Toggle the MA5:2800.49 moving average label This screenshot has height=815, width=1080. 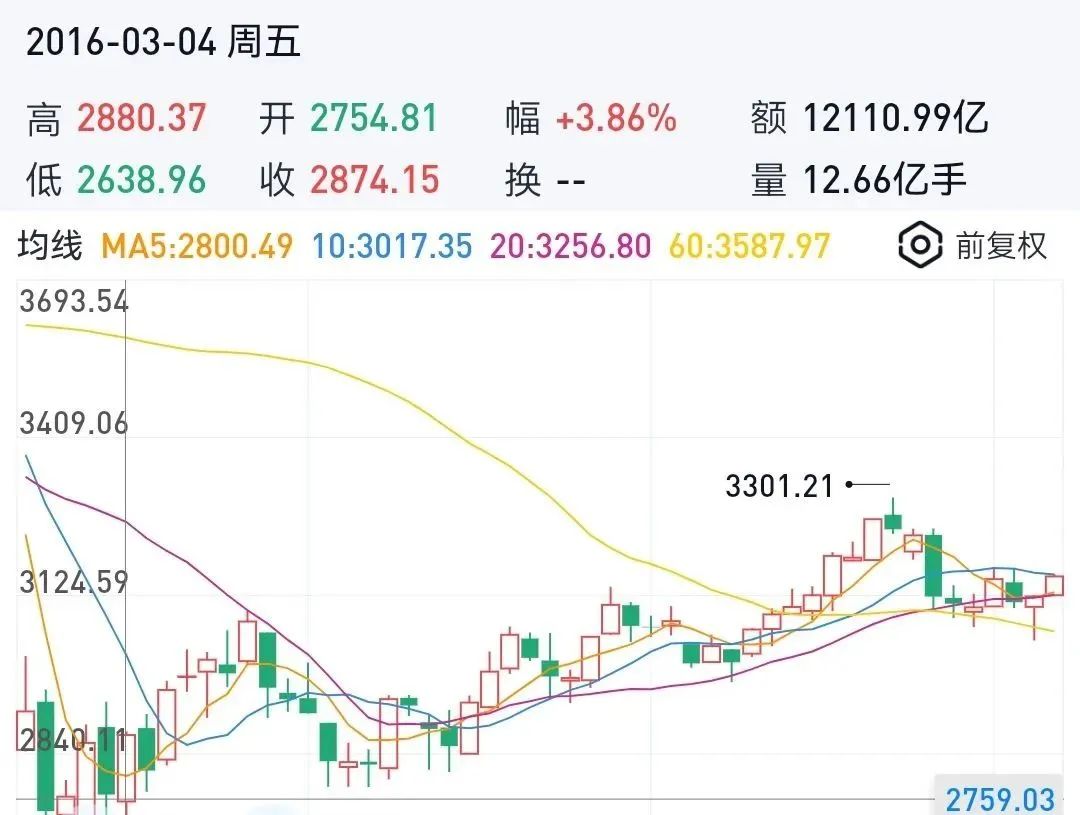pos(198,246)
